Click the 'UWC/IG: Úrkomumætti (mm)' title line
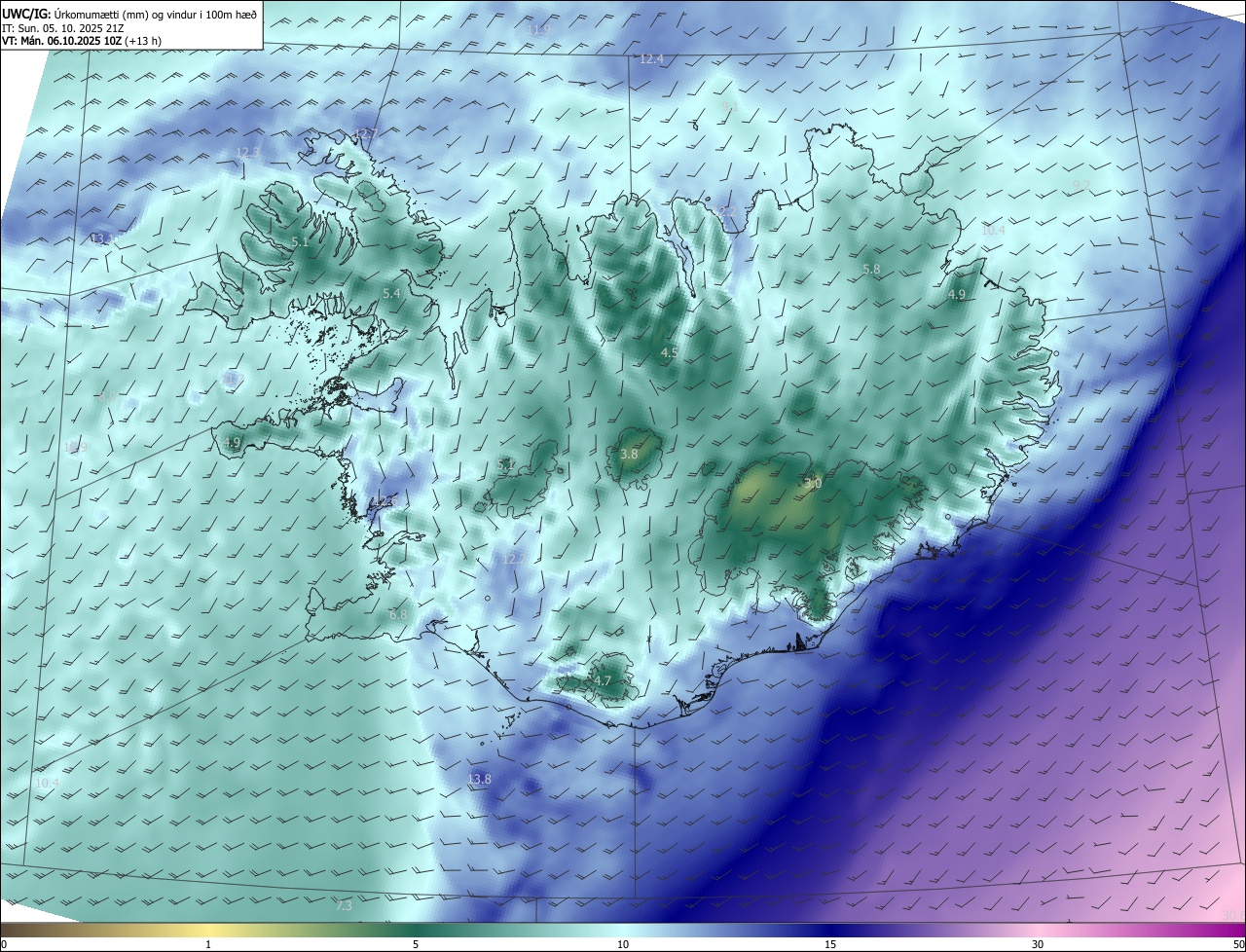The image size is (1246, 952). click(129, 13)
